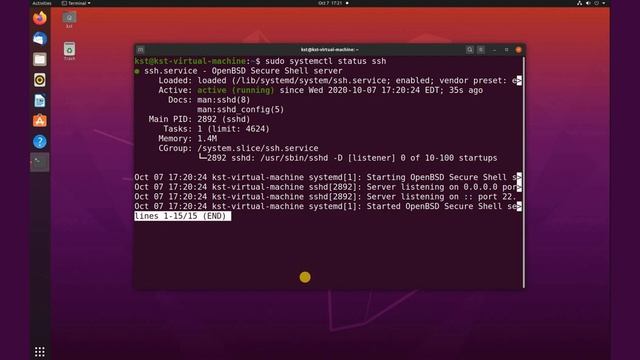The image size is (640, 360).
Task: Click 'active (running)' status text
Action: point(236,90)
